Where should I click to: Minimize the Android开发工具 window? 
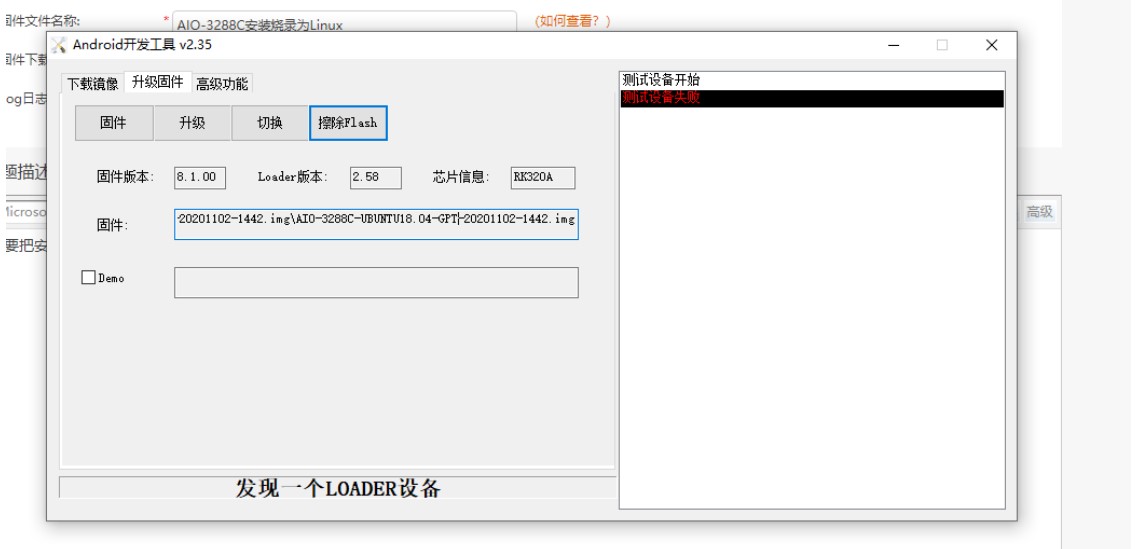pos(893,45)
